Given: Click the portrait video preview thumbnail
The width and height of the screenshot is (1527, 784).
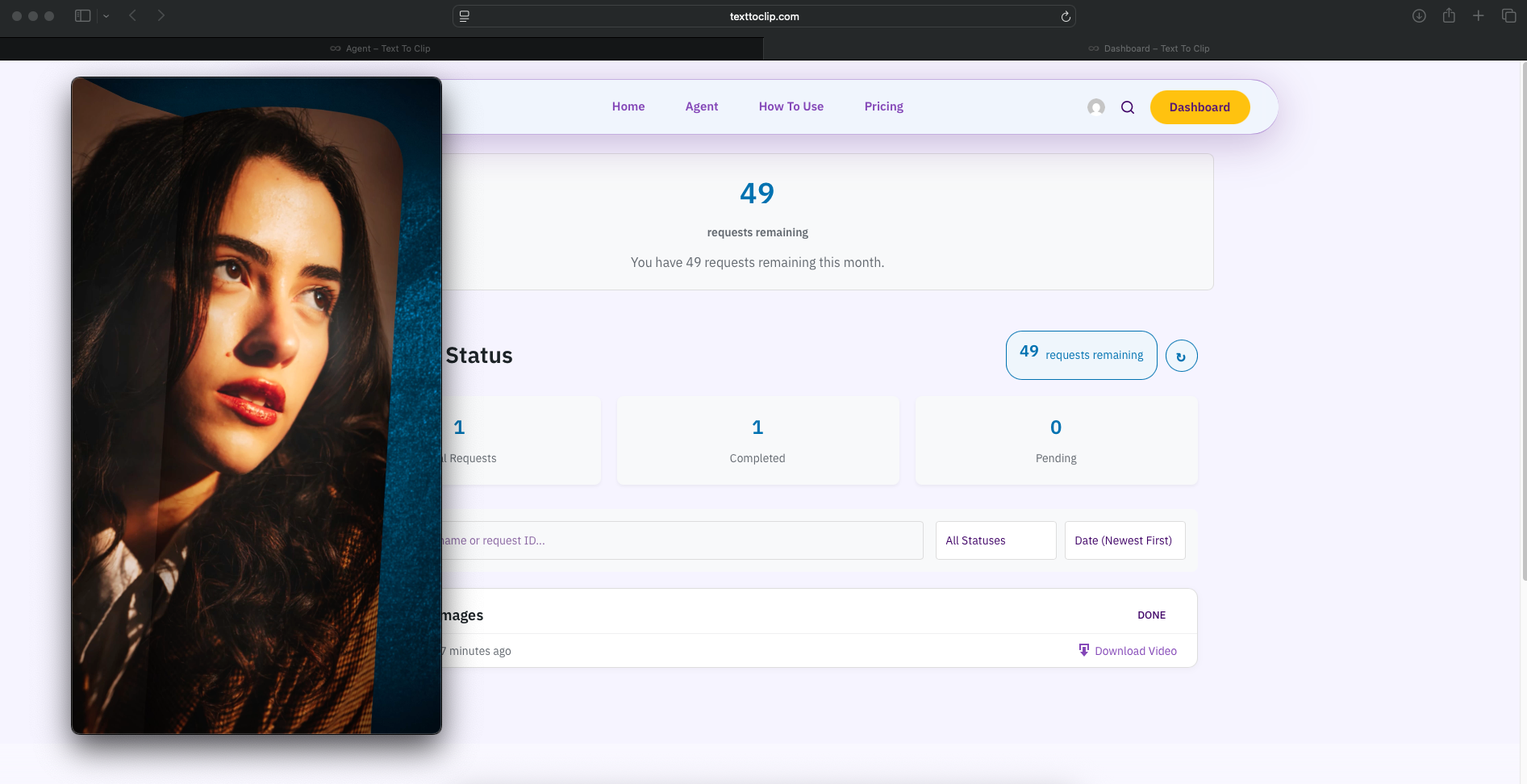Looking at the screenshot, I should pyautogui.click(x=257, y=405).
